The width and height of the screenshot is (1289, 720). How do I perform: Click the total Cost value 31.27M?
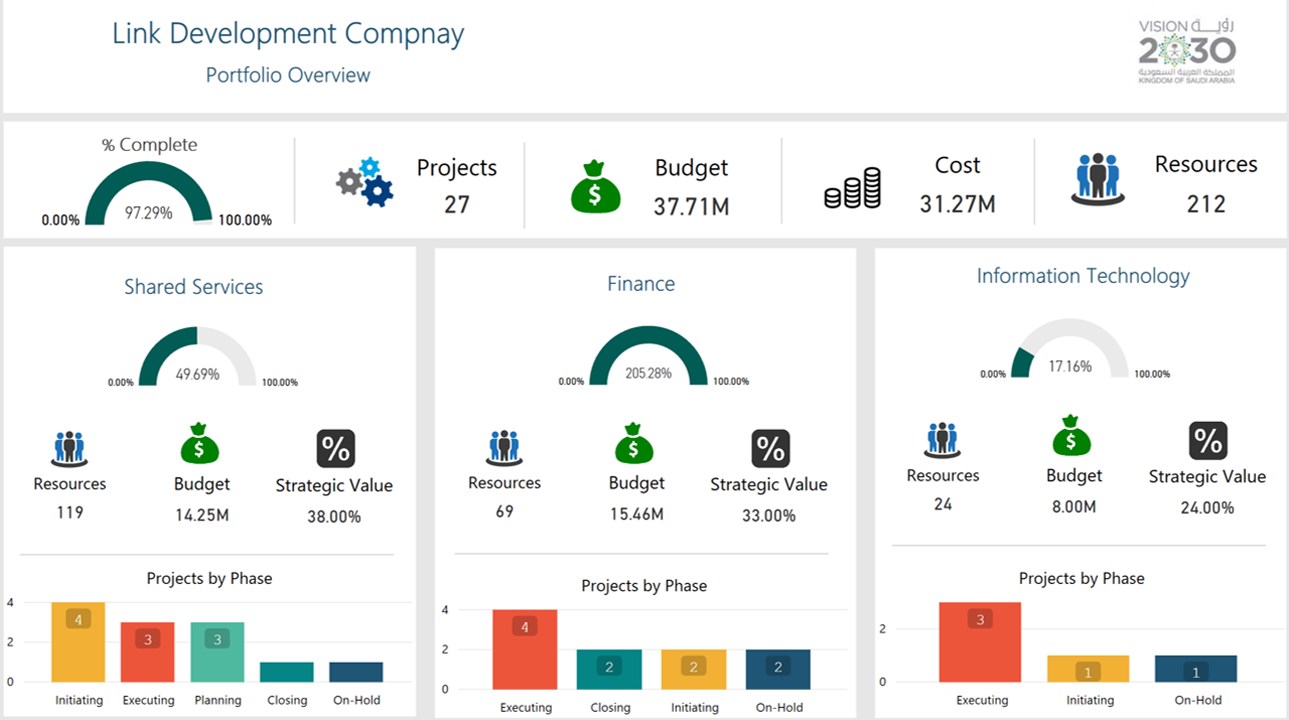(x=957, y=204)
